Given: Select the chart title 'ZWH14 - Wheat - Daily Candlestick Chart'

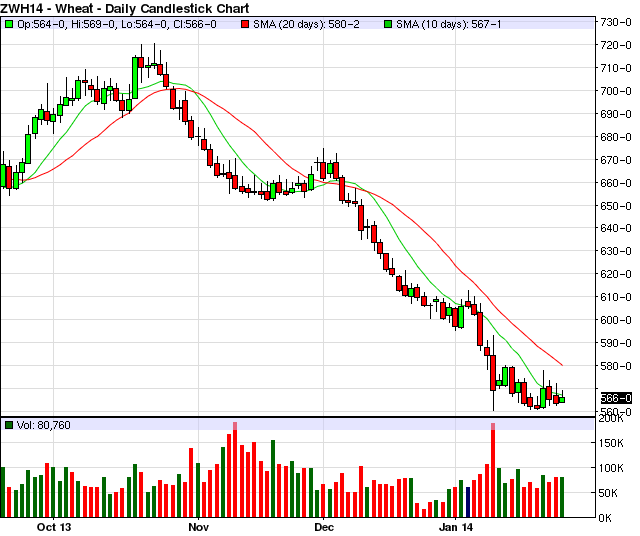Looking at the screenshot, I should tap(125, 8).
